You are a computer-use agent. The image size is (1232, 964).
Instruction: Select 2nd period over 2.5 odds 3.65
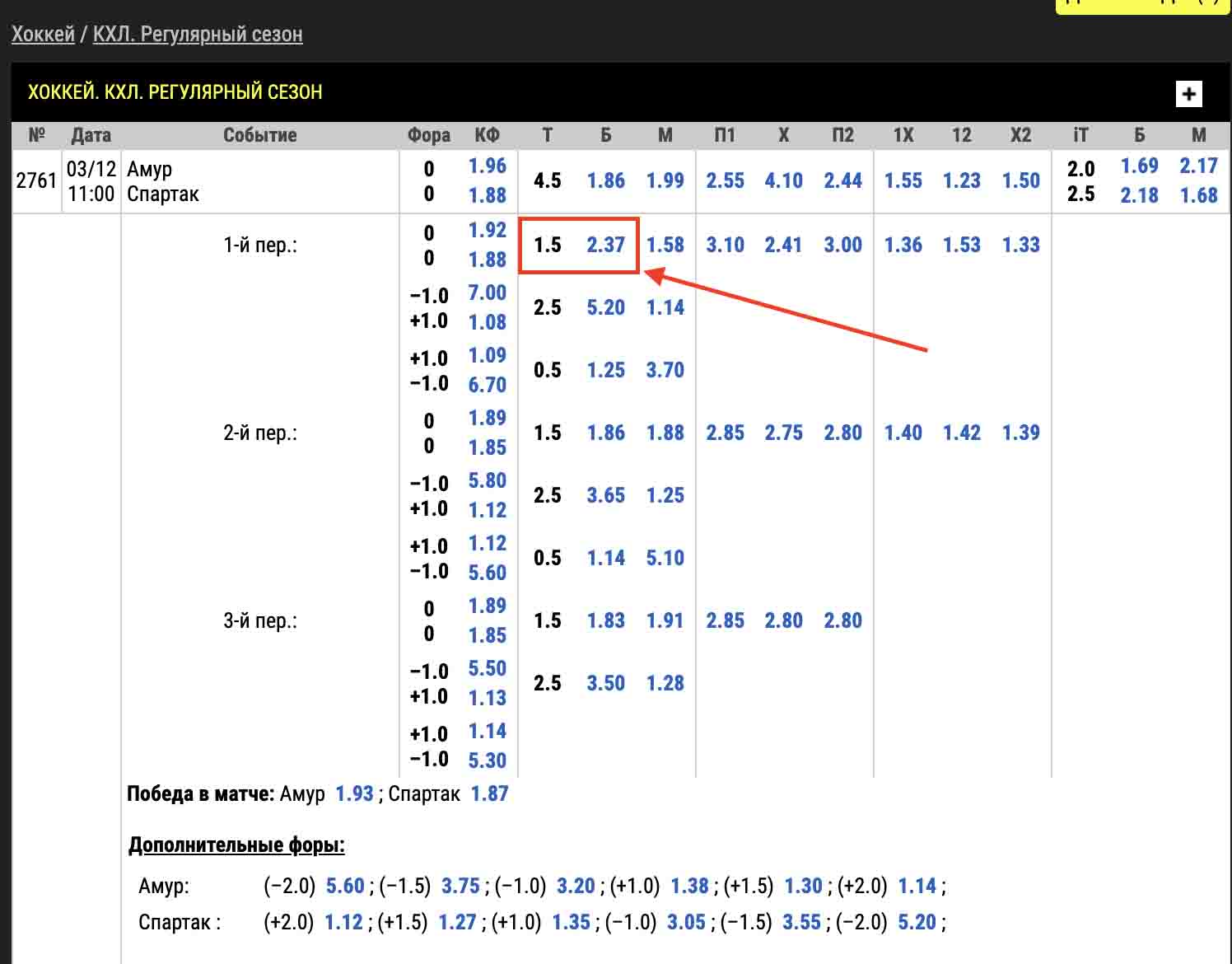point(606,495)
